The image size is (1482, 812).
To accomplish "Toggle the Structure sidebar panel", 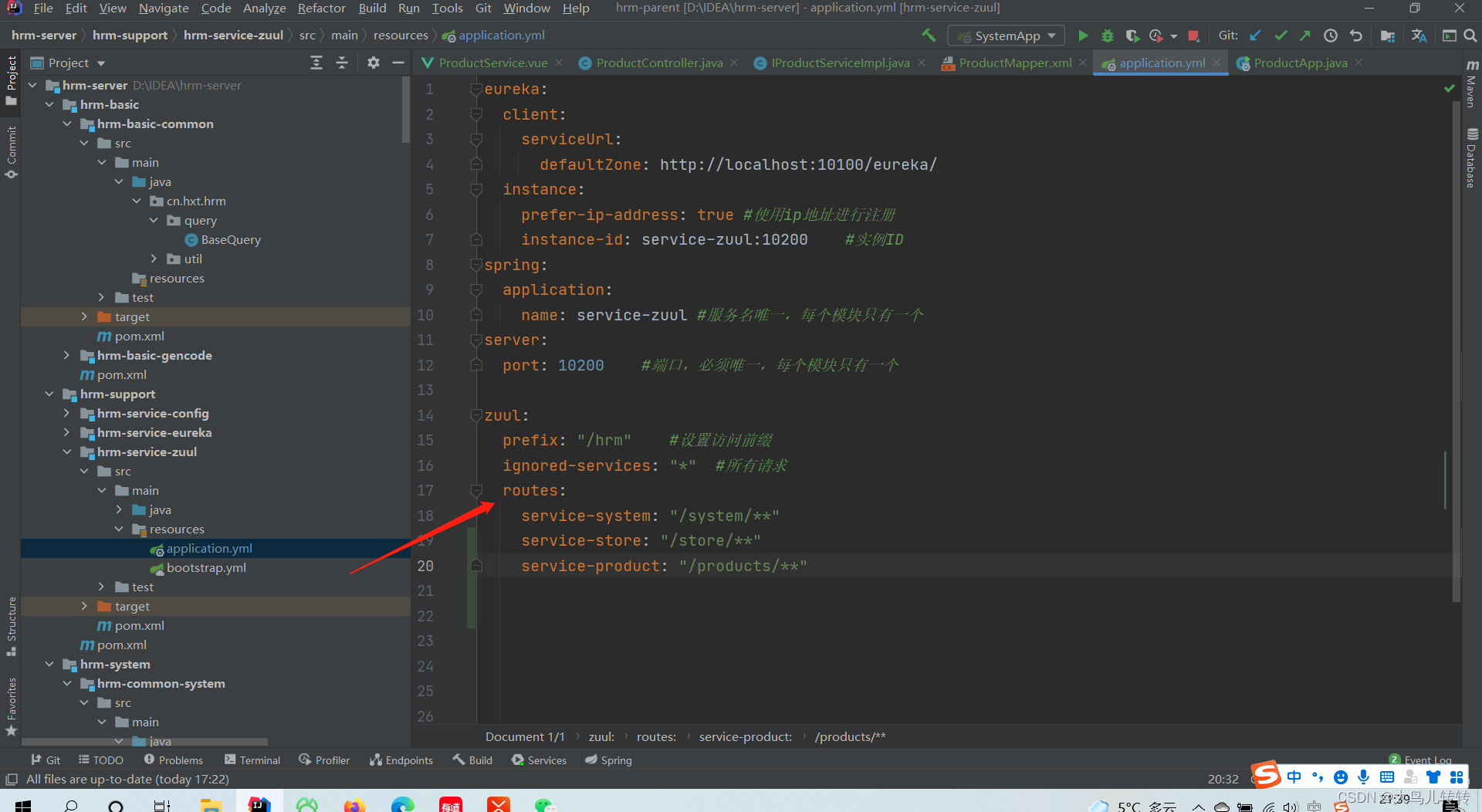I will point(11,617).
